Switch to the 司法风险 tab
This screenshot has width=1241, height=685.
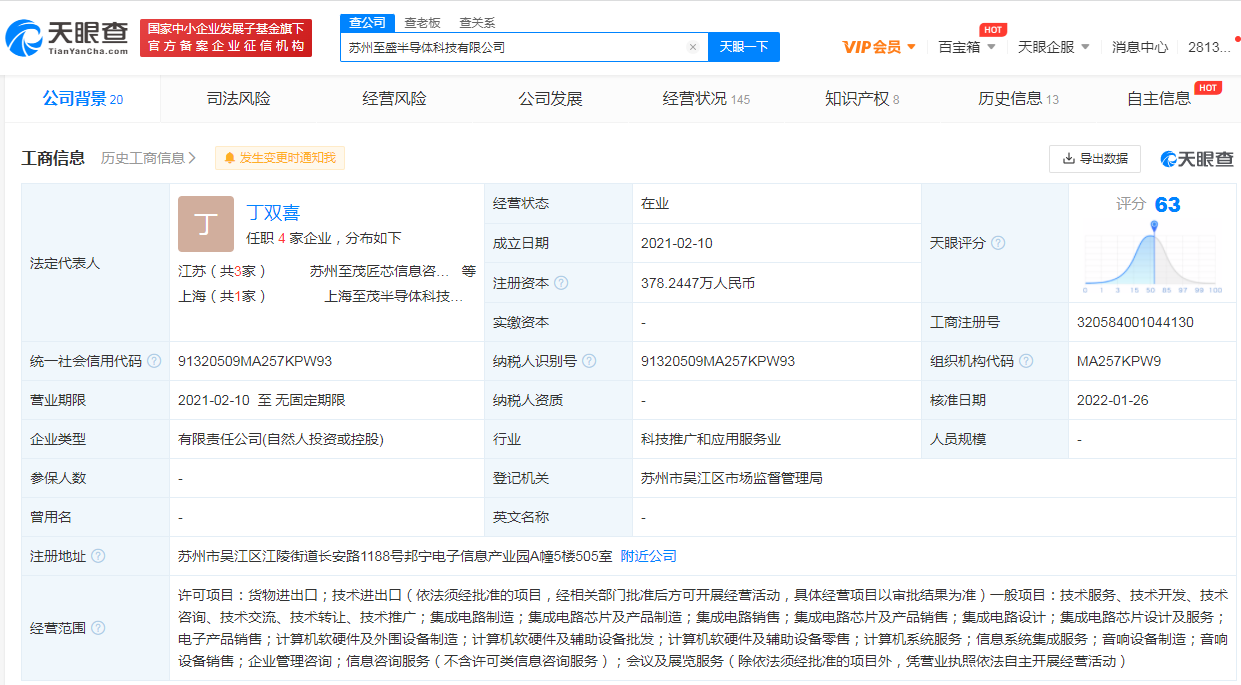pyautogui.click(x=238, y=99)
